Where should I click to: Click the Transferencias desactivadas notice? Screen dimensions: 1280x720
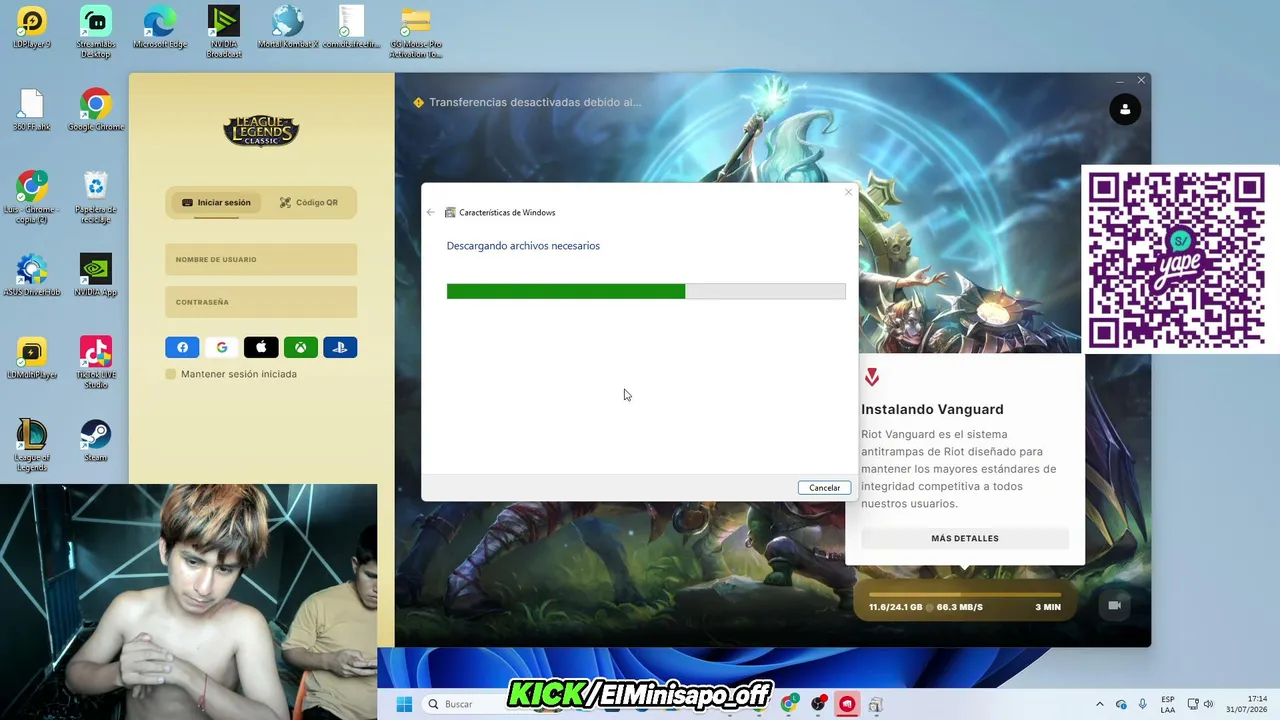[x=535, y=102]
